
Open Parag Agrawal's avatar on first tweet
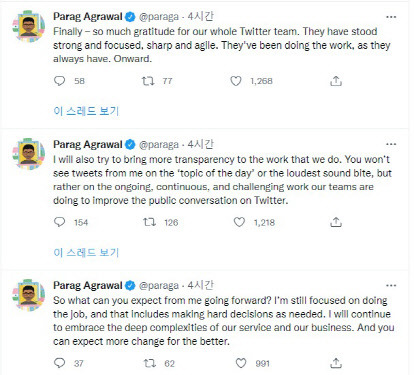click(29, 26)
